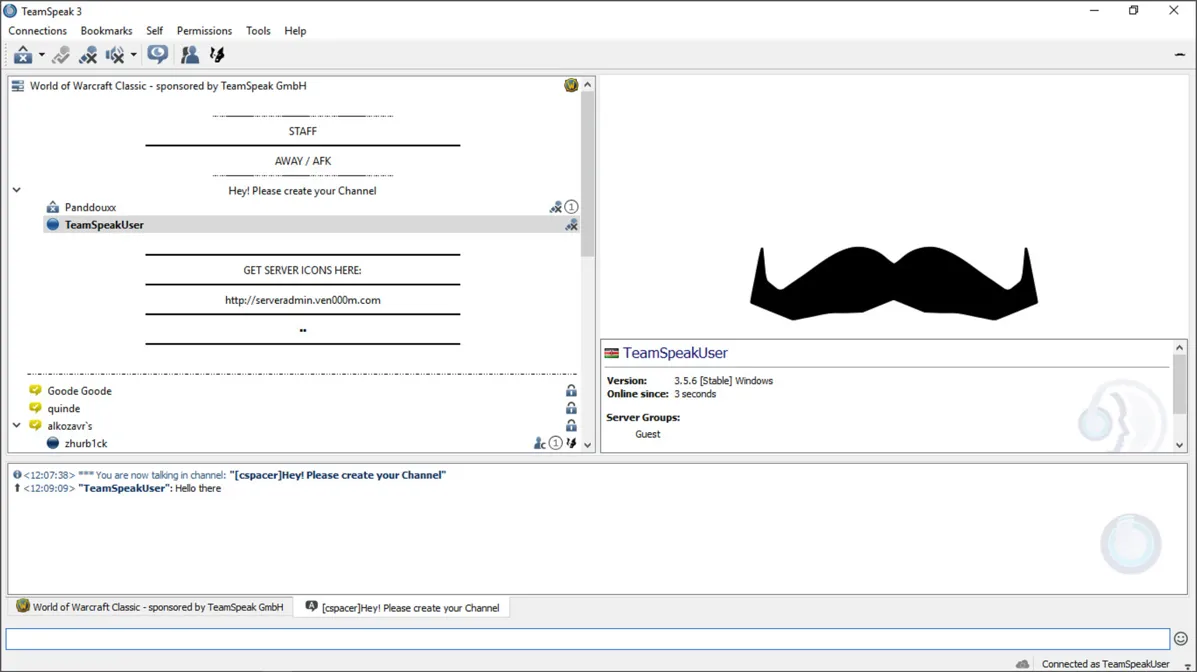1197x672 pixels.
Task: Toggle Away status speech bubble icon
Action: click(x=158, y=54)
